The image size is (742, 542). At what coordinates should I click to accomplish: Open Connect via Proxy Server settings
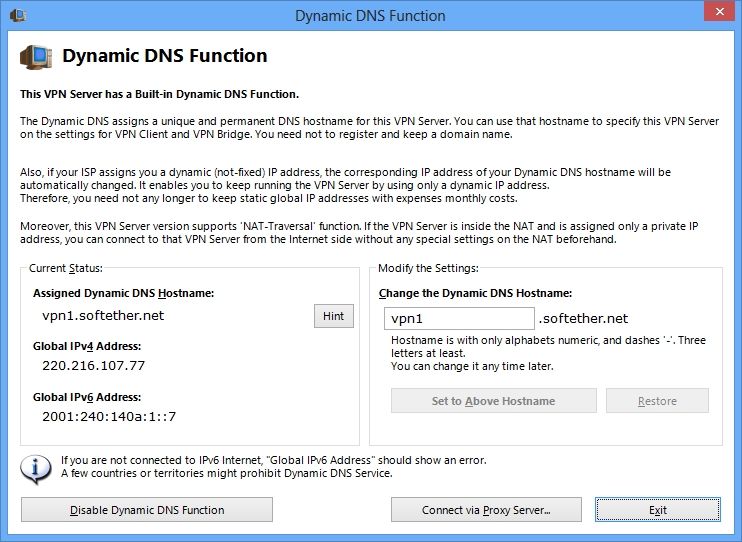[486, 510]
